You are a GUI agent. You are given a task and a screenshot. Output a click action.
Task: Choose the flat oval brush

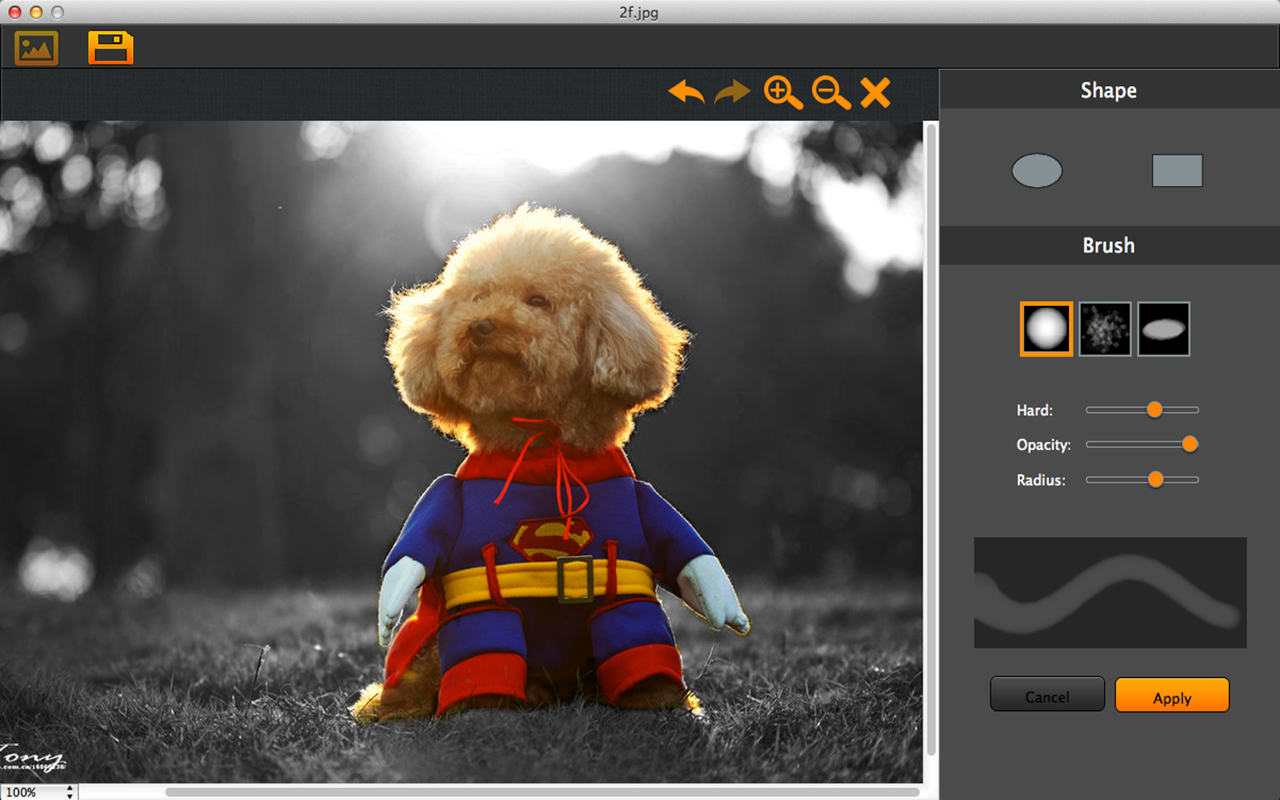[1163, 329]
